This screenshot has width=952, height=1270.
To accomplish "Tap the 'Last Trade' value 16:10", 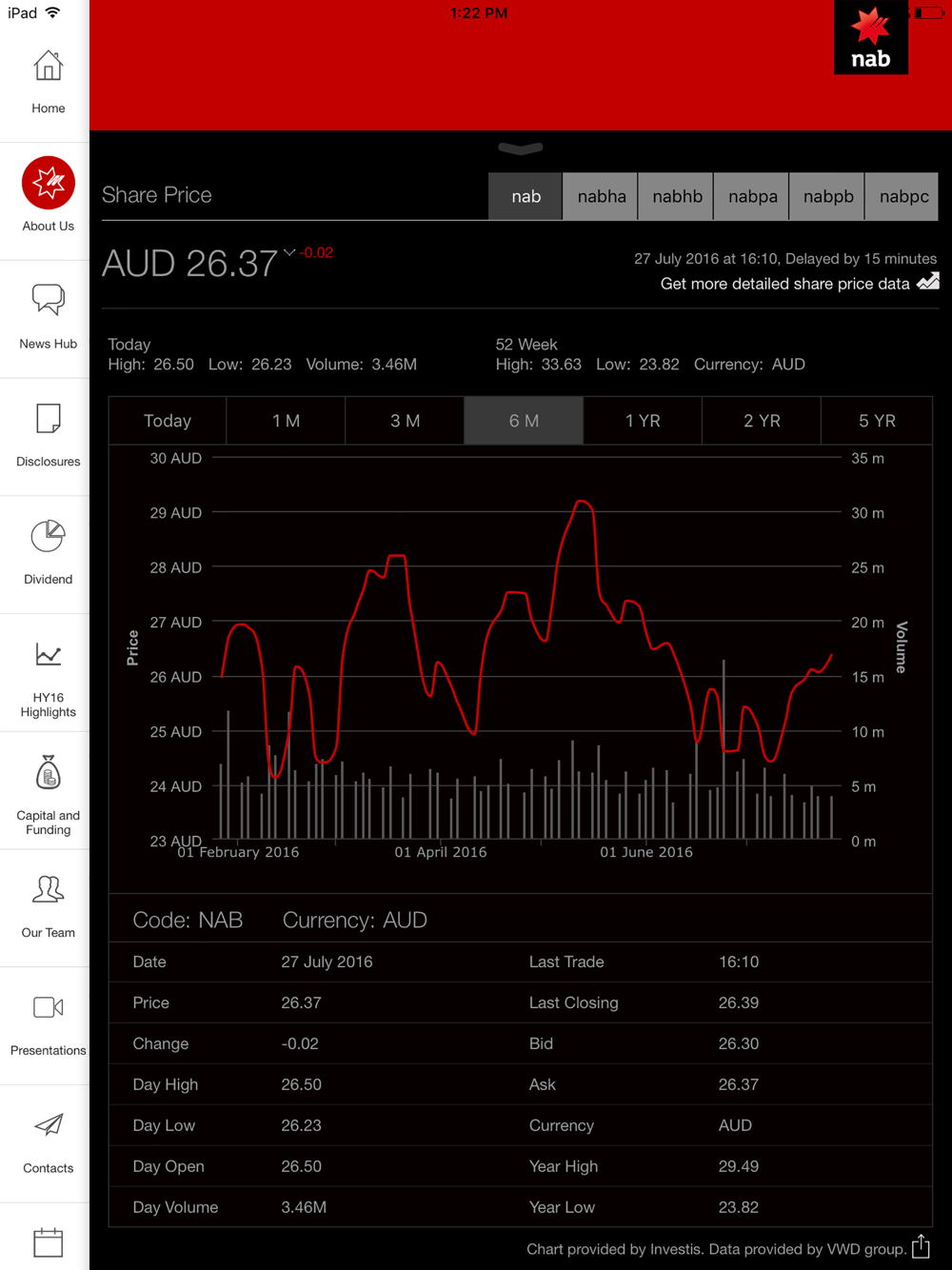I will (739, 962).
